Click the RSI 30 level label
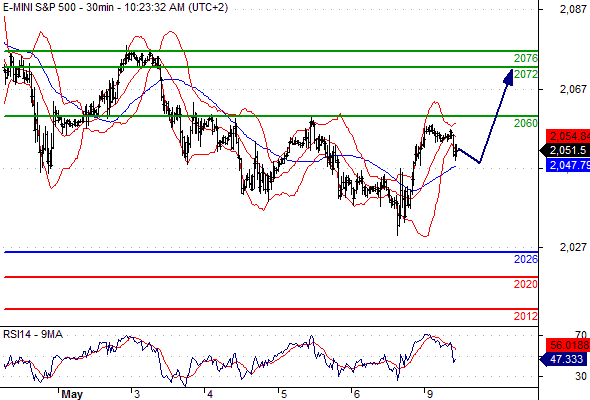Viewport: 590px width, 400px height. (581, 376)
